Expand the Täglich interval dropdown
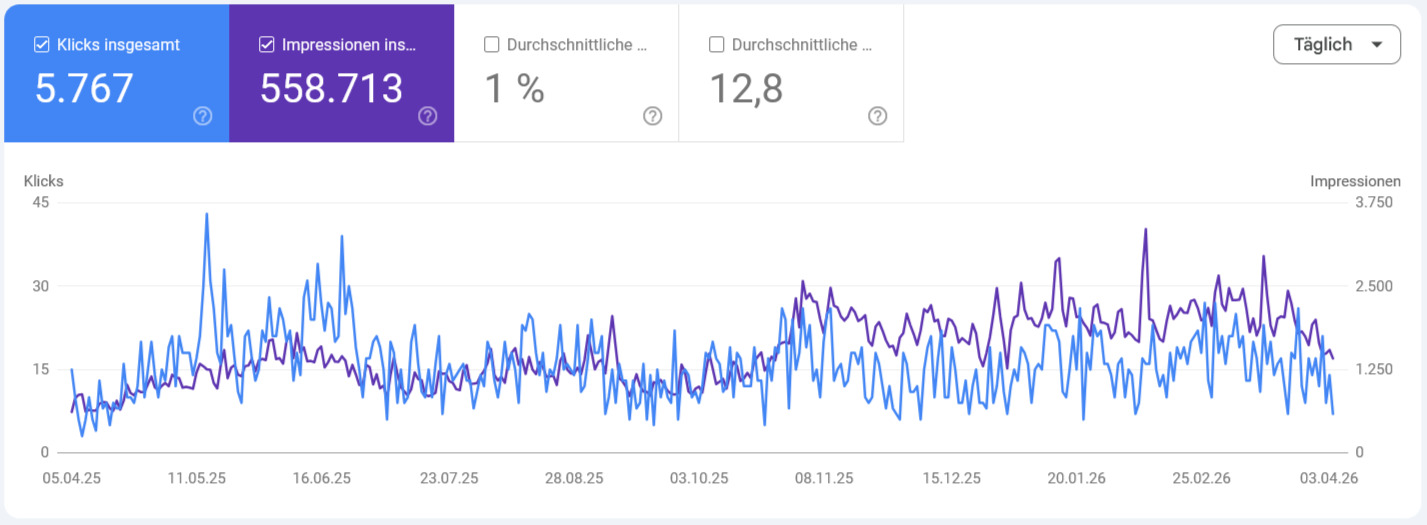 (1336, 45)
